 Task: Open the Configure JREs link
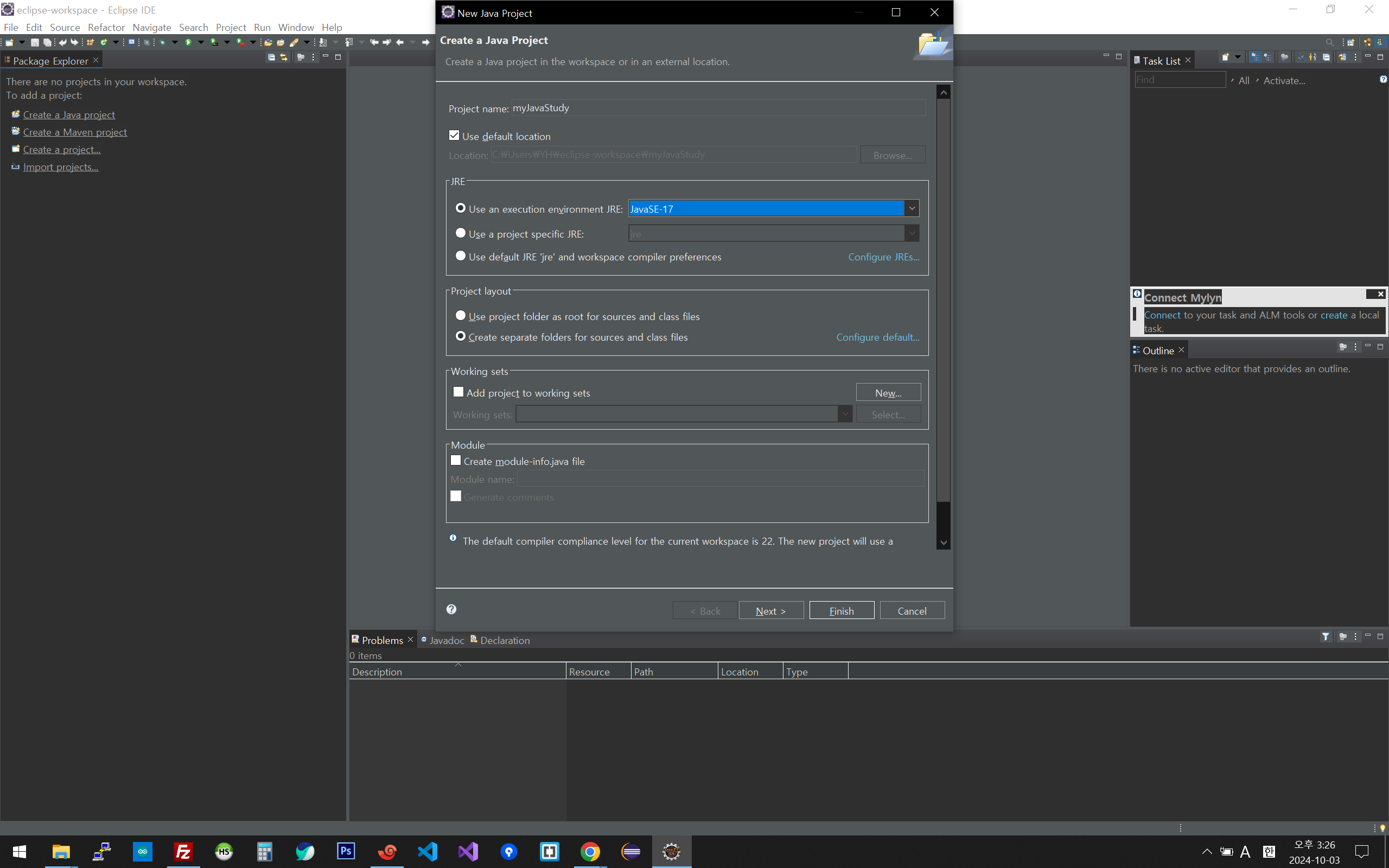883,257
